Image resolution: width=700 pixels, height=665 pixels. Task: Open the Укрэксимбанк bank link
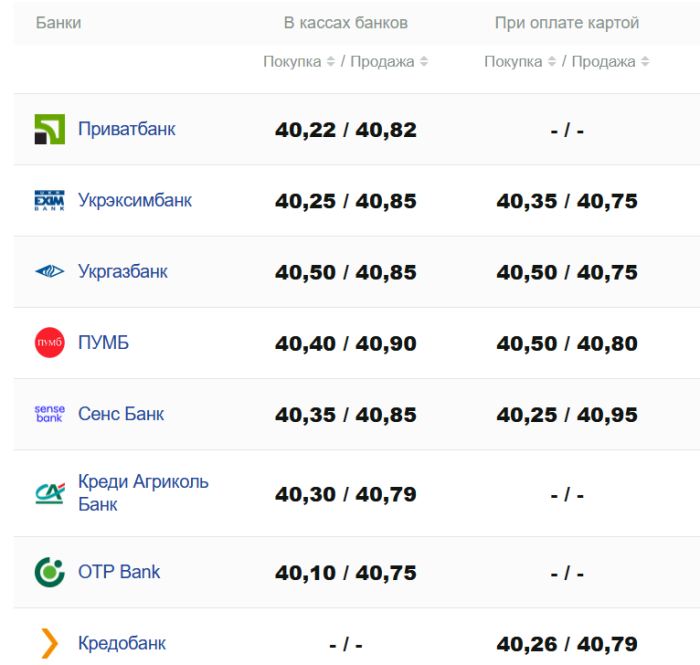point(135,200)
